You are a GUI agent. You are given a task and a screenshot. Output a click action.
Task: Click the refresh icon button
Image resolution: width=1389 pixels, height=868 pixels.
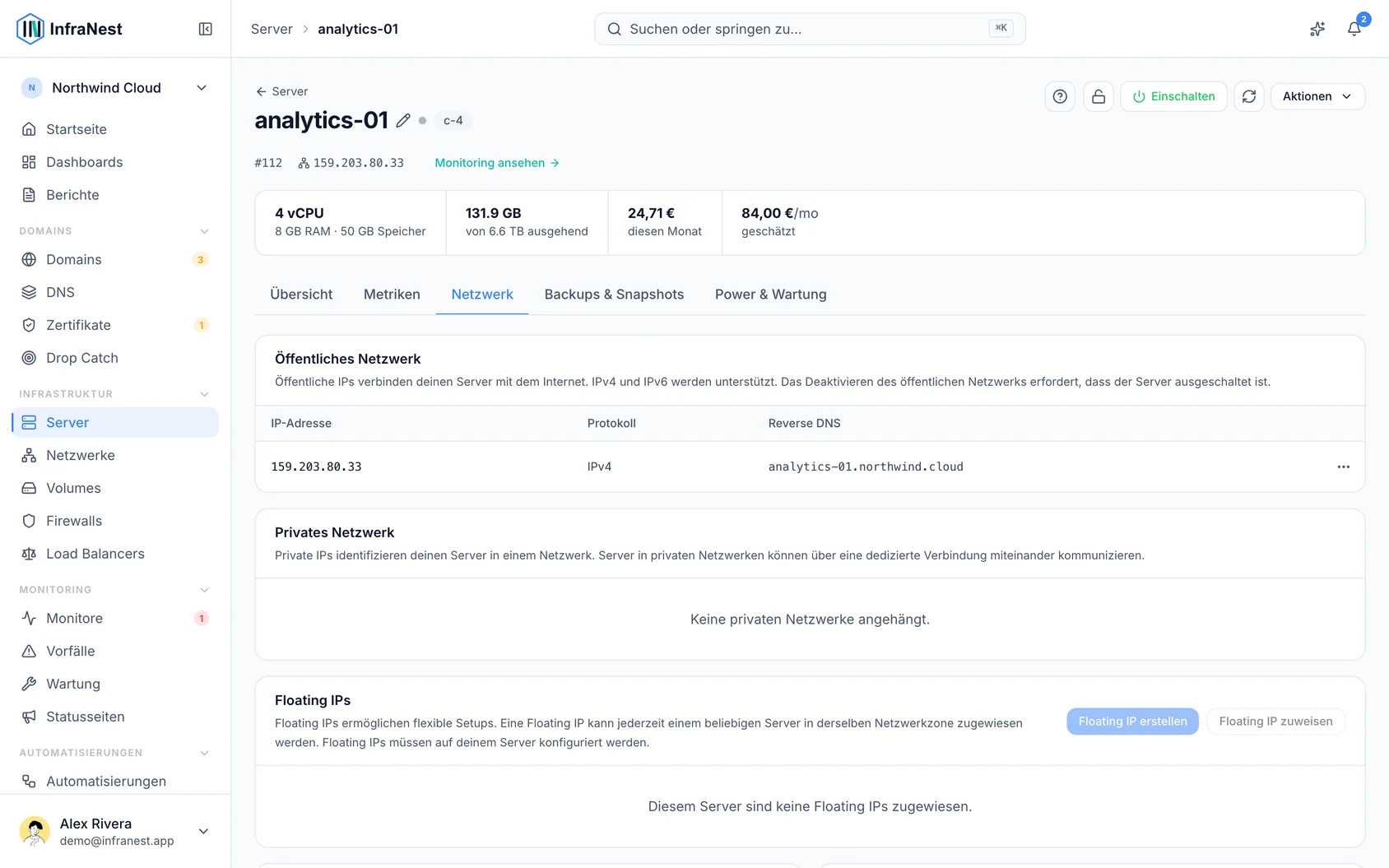pyautogui.click(x=1249, y=96)
